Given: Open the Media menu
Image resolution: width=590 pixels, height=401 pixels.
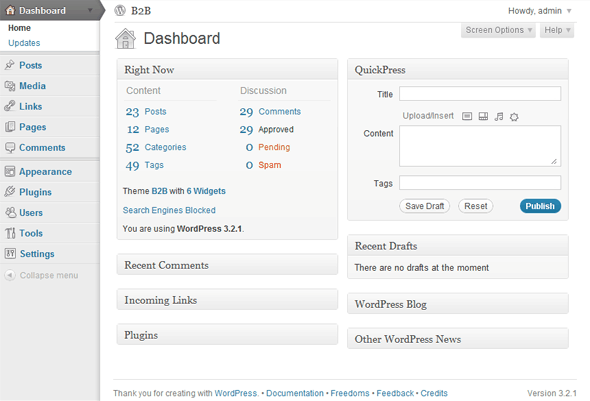Looking at the screenshot, I should click(x=32, y=86).
